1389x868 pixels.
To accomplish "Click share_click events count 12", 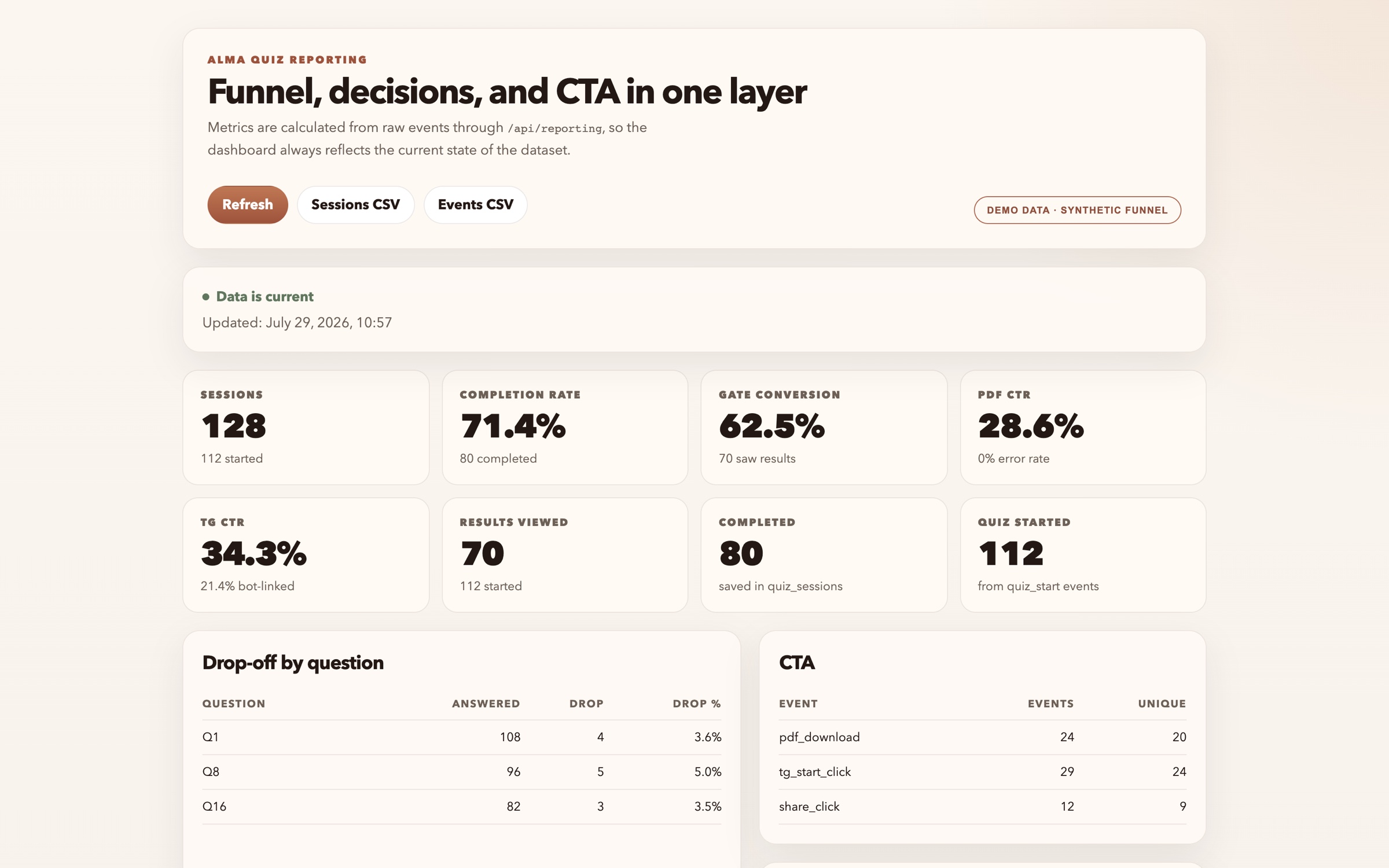I will [x=1067, y=807].
